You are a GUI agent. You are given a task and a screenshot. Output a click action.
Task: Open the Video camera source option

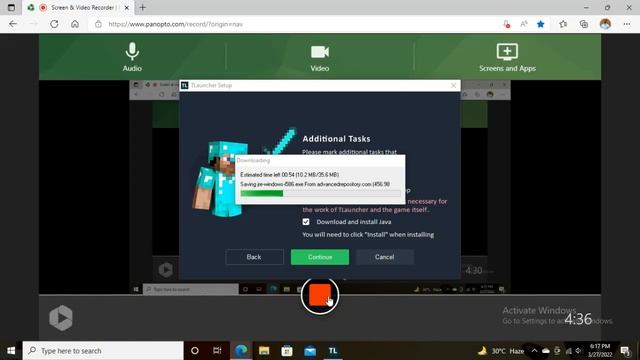point(320,58)
